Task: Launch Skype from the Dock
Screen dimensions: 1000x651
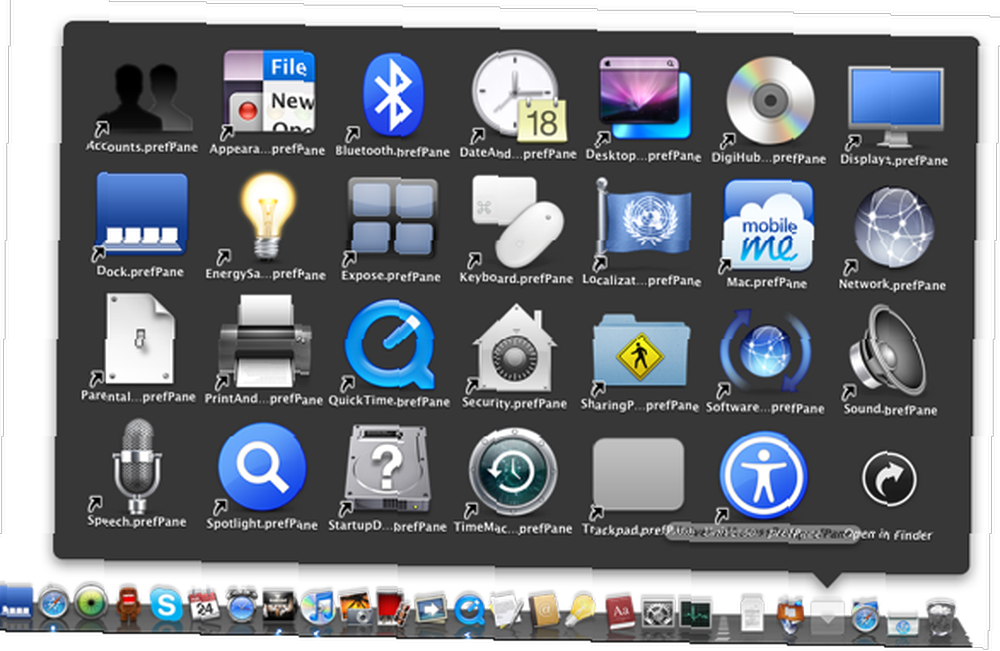Action: (166, 604)
